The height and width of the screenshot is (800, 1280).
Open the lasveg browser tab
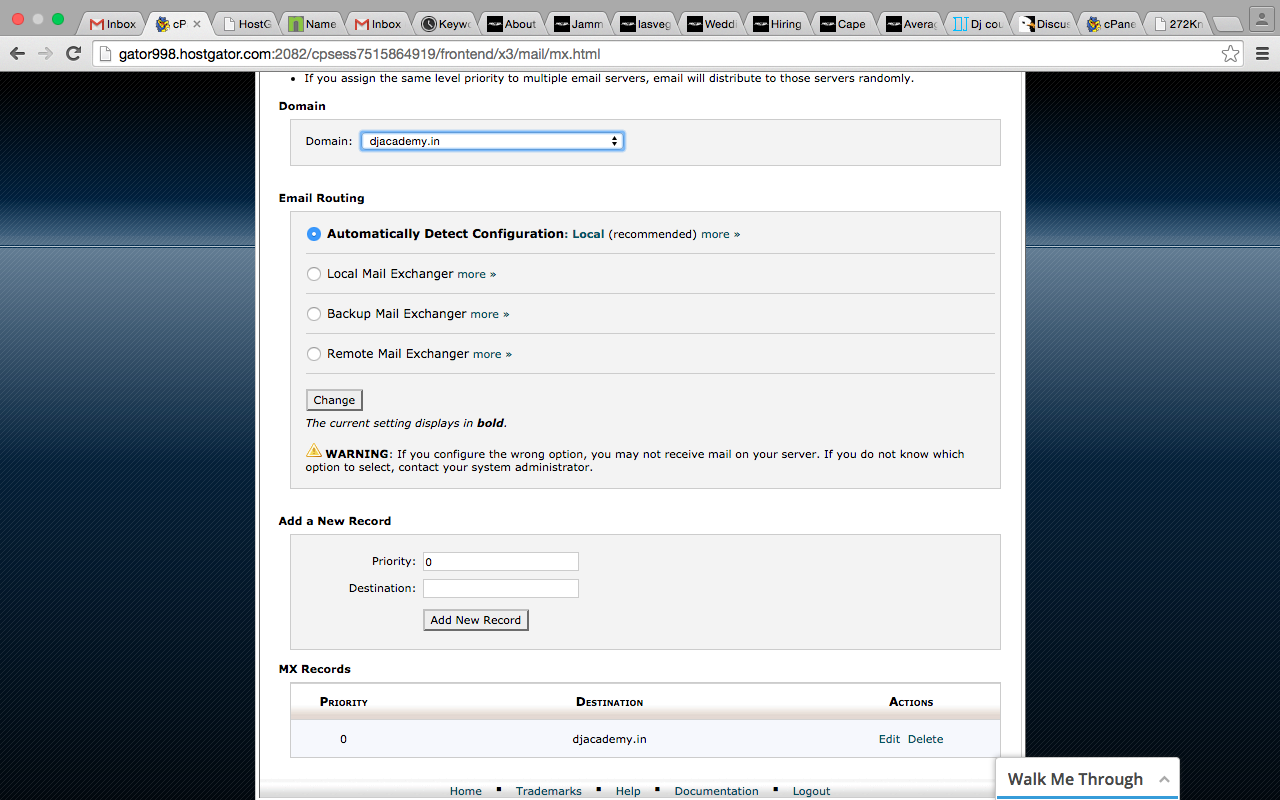pyautogui.click(x=644, y=24)
